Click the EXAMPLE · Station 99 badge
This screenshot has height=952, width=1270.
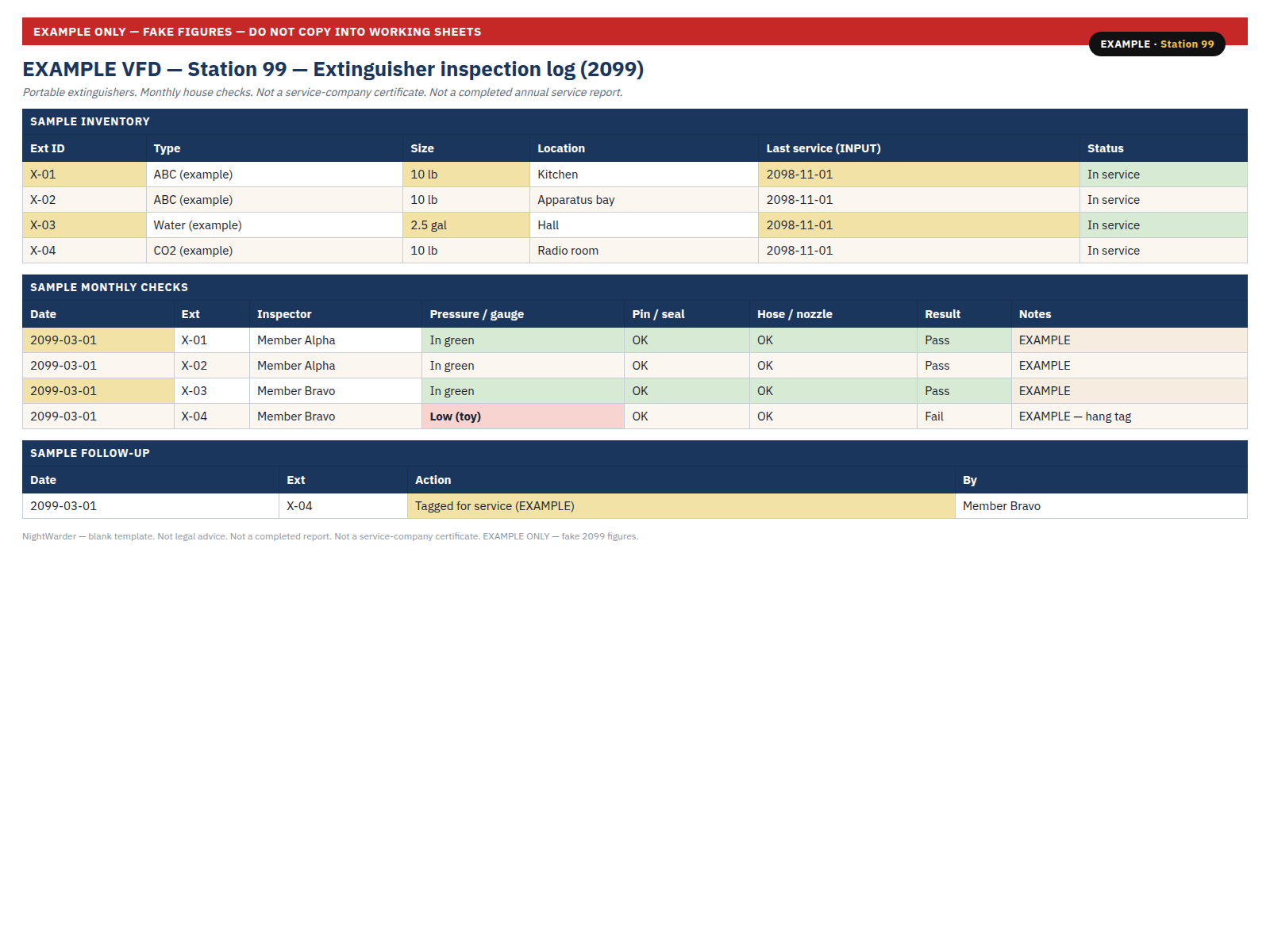(1156, 44)
